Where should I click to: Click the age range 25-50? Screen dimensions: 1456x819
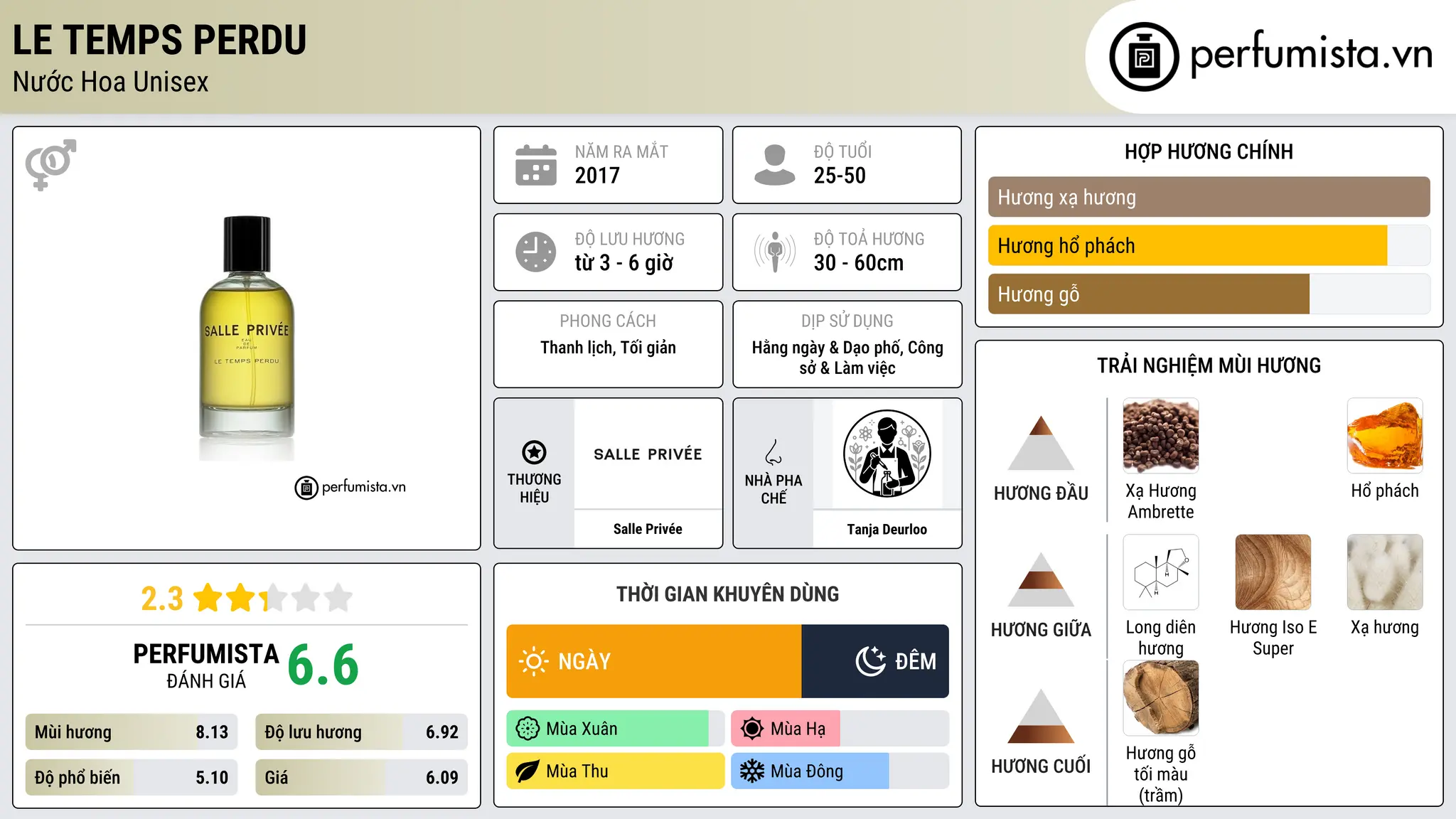(840, 176)
